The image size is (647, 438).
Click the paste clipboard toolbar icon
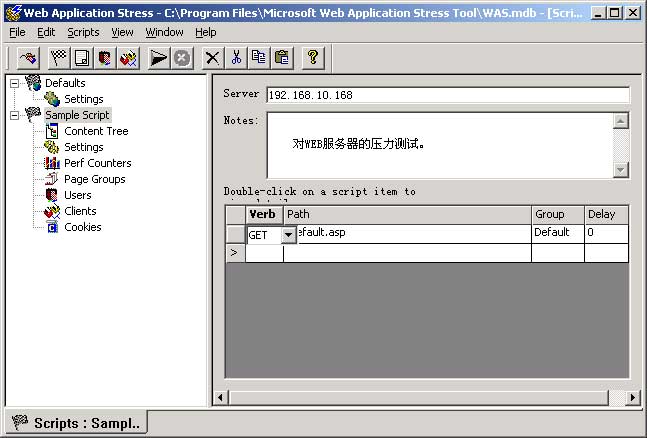click(282, 58)
